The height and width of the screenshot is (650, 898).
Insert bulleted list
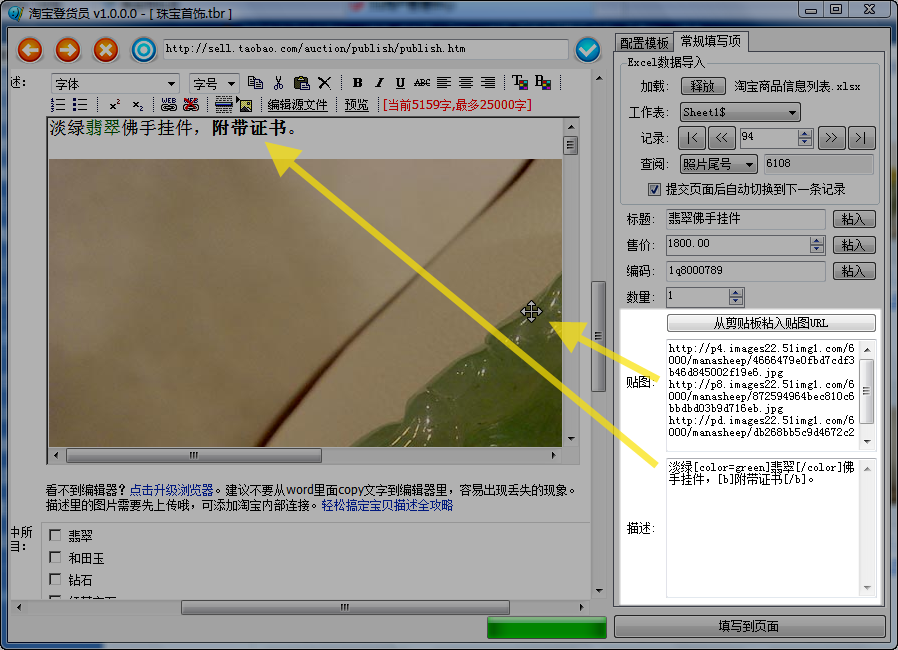(x=80, y=105)
